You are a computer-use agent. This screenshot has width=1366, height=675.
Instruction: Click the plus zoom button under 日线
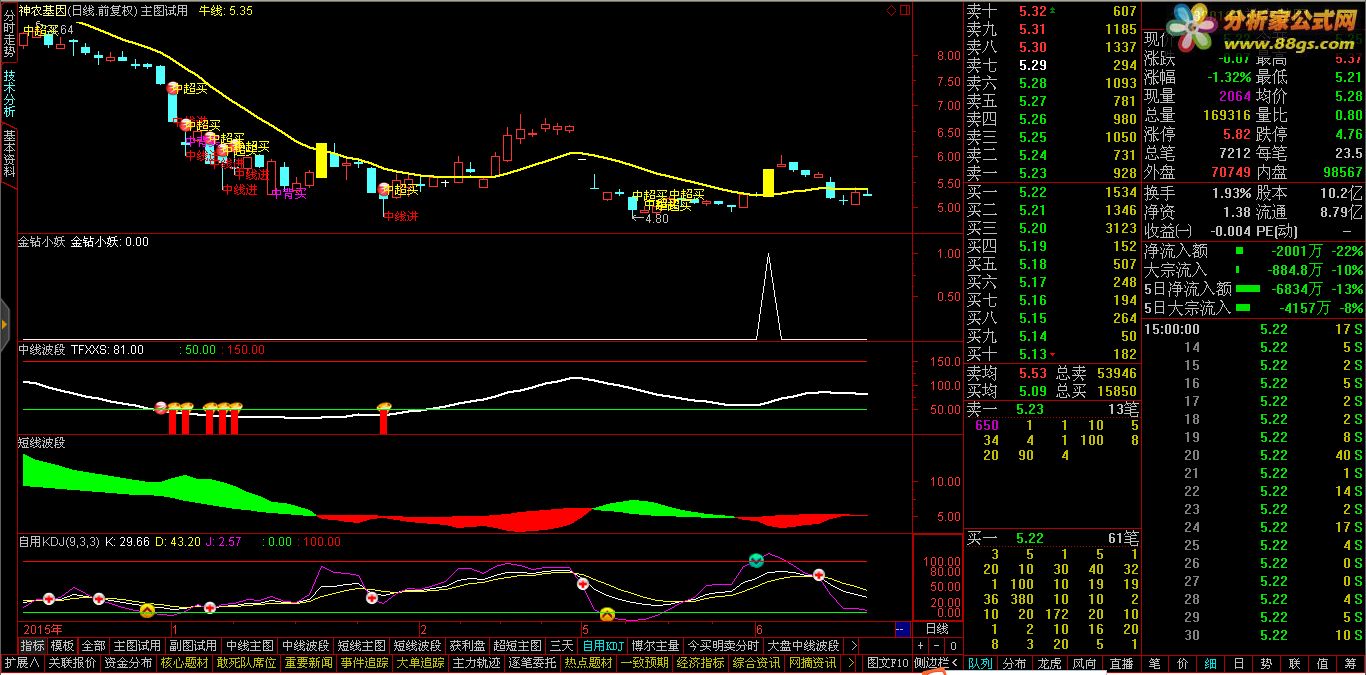click(921, 645)
